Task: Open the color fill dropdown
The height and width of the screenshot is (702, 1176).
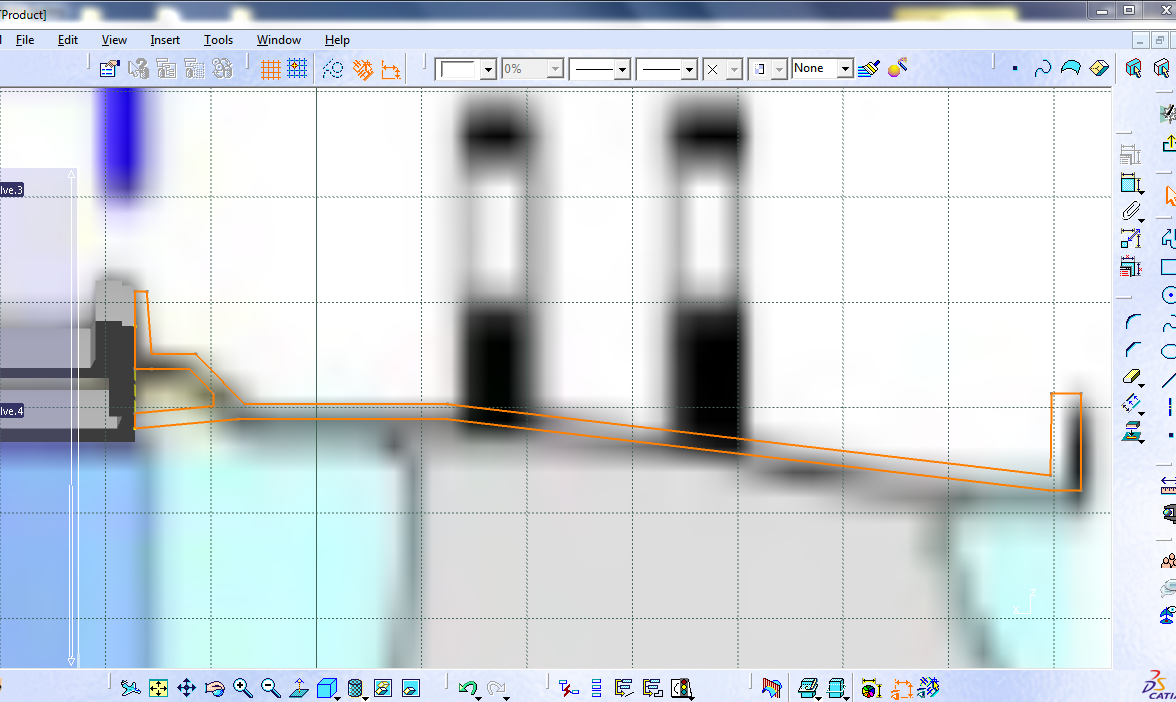Action: tap(488, 69)
